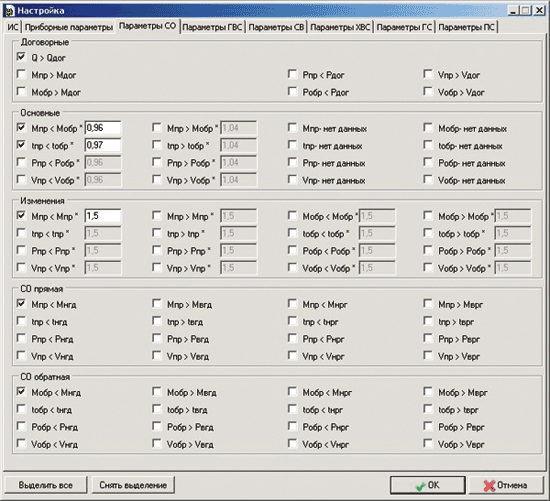Disable the tпр < tобр checkbox

click(21, 145)
